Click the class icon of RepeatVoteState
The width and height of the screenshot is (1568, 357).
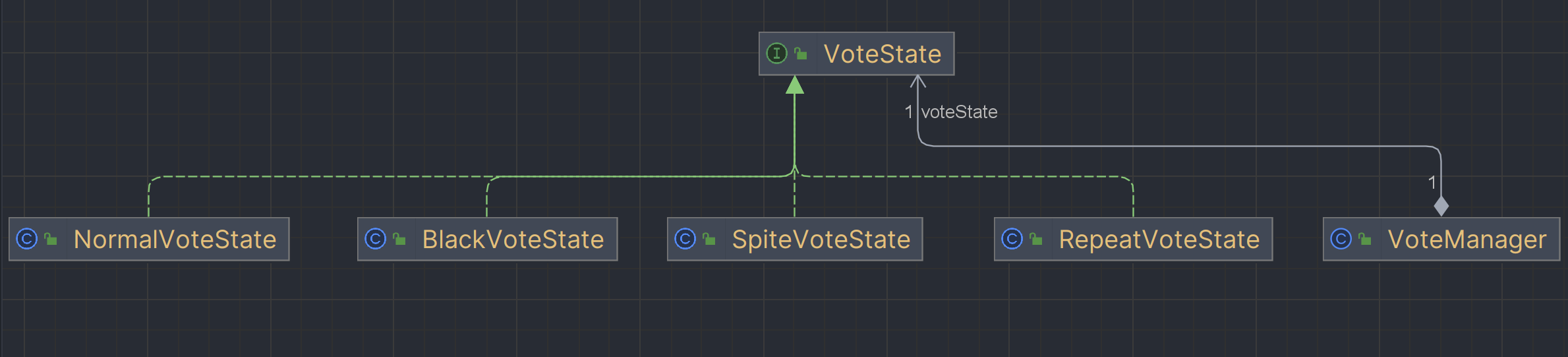pos(1012,239)
